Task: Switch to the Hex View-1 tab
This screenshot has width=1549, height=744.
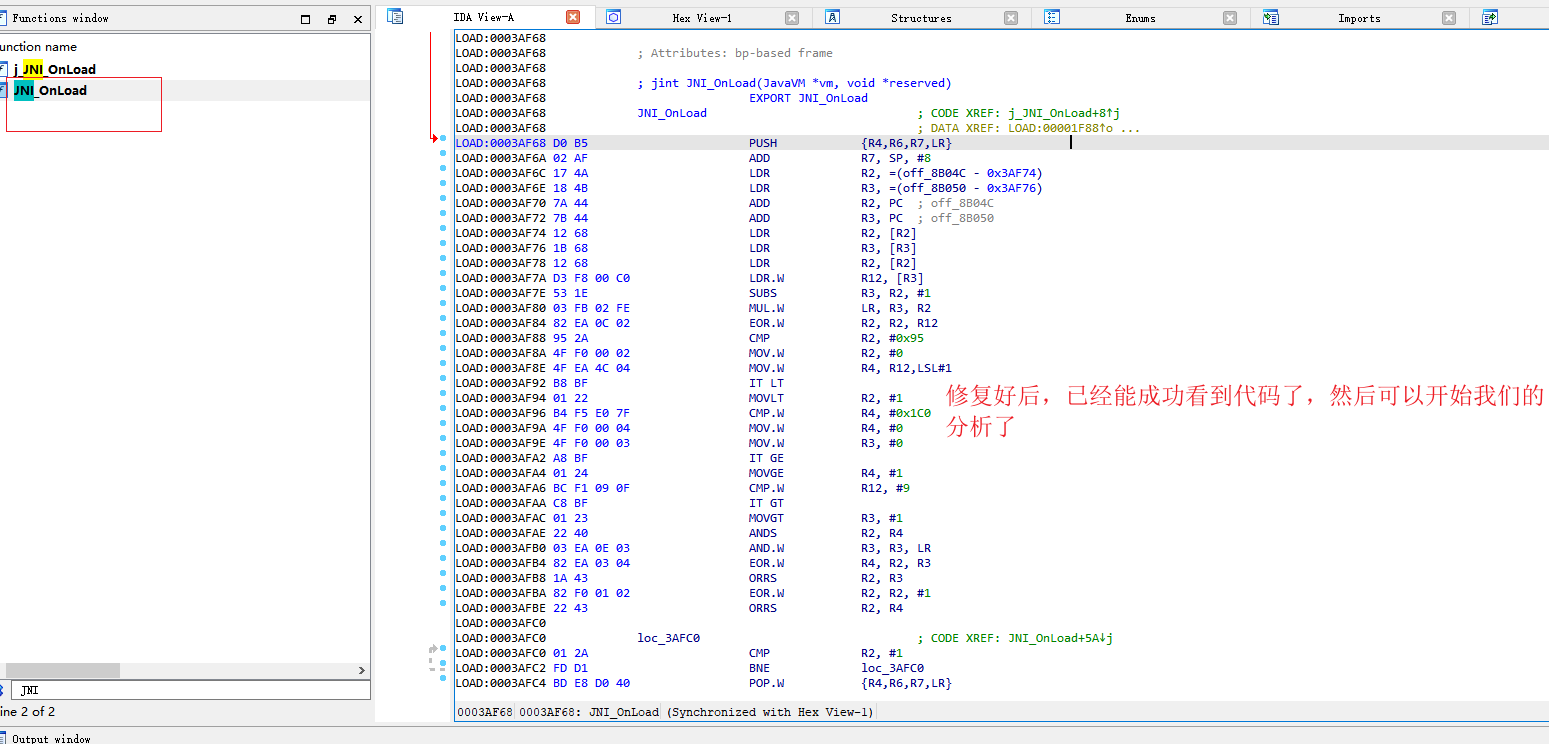Action: click(x=701, y=18)
